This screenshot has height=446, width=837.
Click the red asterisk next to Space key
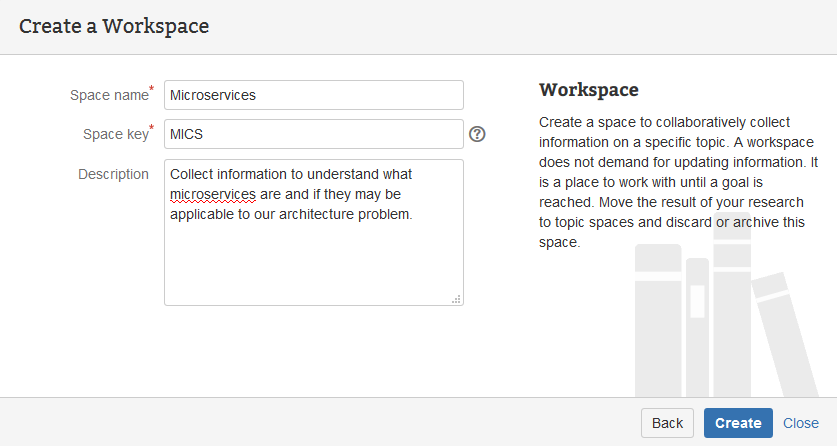coord(152,128)
